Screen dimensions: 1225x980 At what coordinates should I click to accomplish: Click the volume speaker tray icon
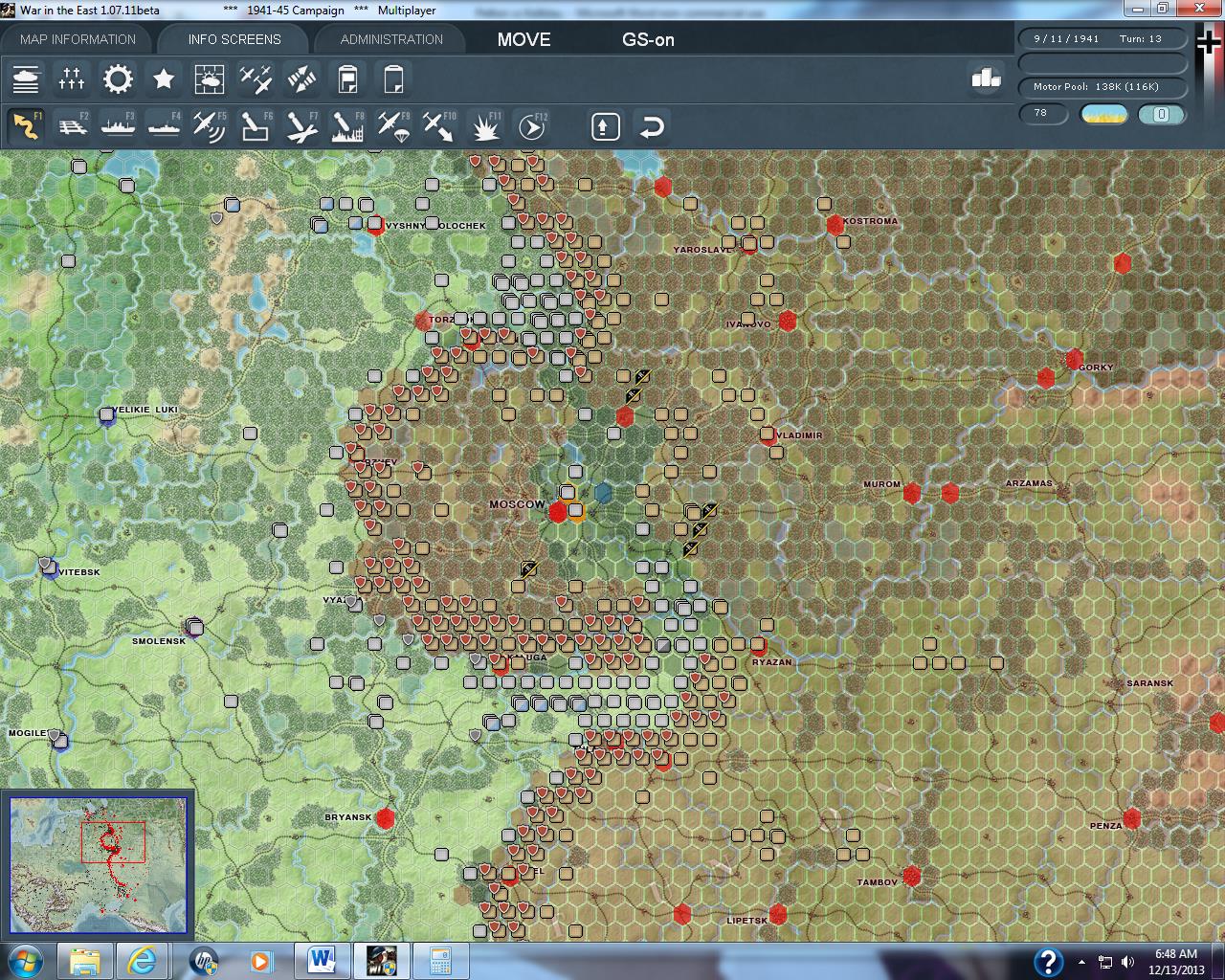tap(1127, 962)
